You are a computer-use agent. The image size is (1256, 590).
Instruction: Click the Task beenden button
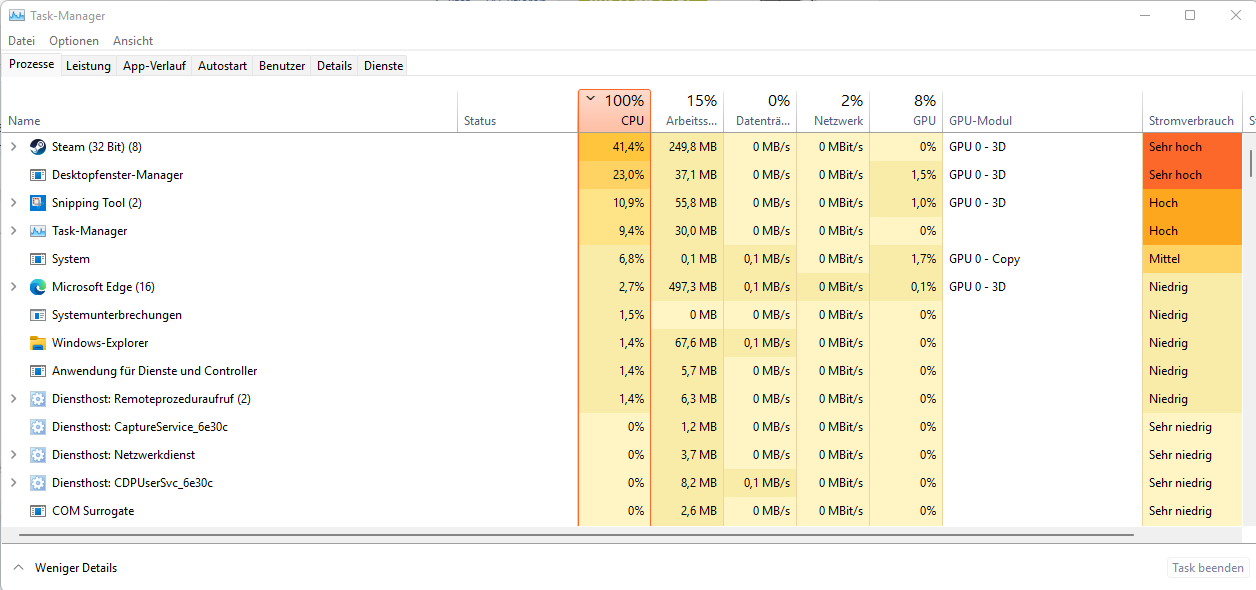click(x=1209, y=568)
